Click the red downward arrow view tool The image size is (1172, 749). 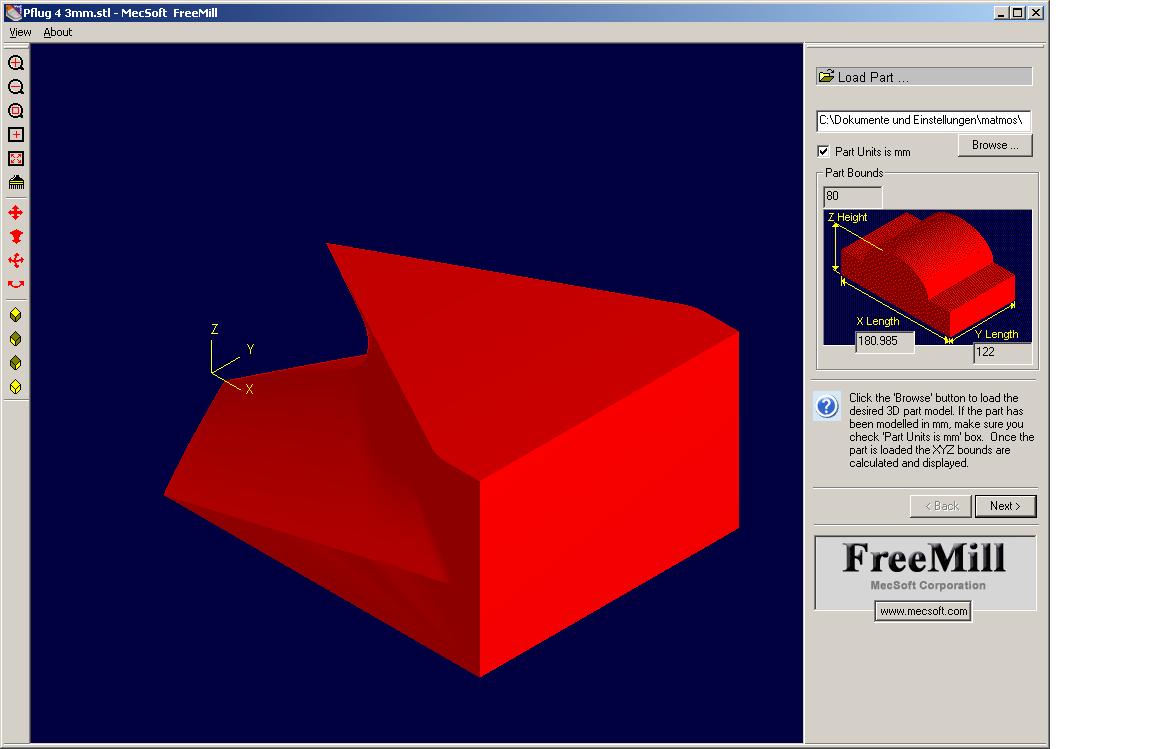click(16, 236)
